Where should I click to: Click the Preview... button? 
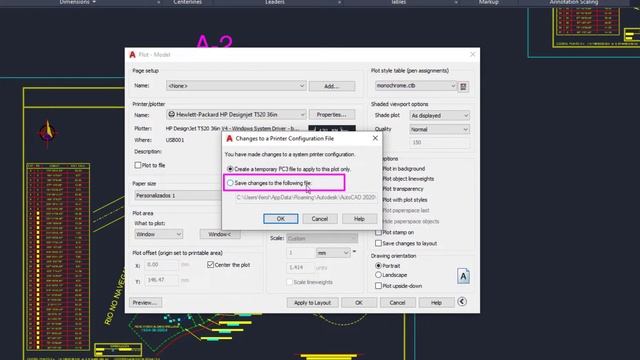tap(145, 302)
